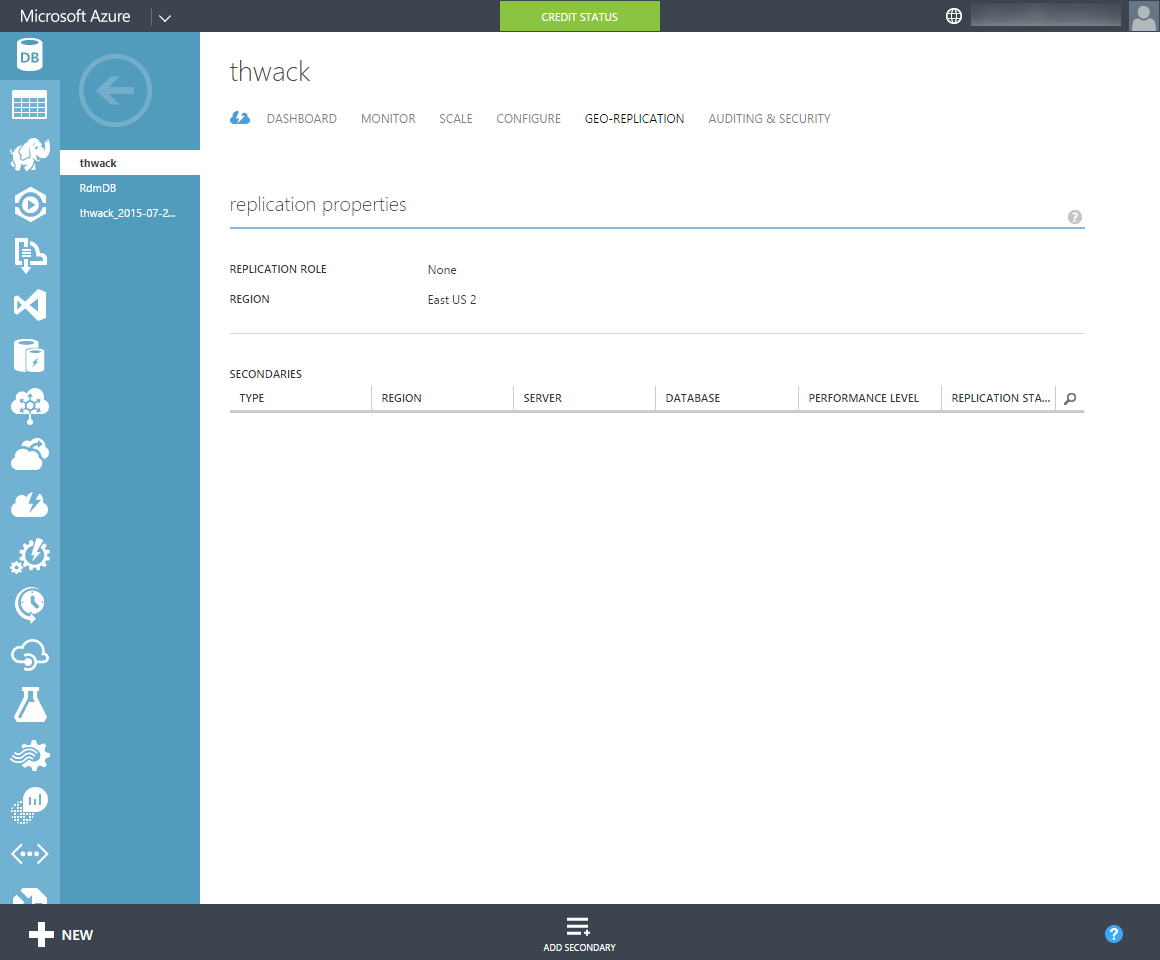Click the NEW button
This screenshot has width=1160, height=960.
click(x=61, y=934)
